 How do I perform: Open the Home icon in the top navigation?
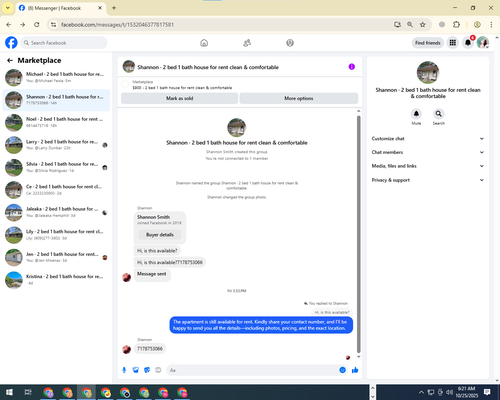204,43
